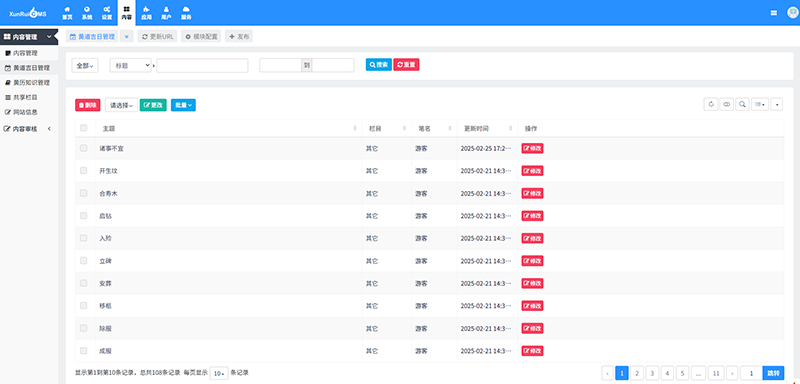This screenshot has width=800, height=384.
Task: Open the 服务 cloud services section
Action: (x=186, y=13)
